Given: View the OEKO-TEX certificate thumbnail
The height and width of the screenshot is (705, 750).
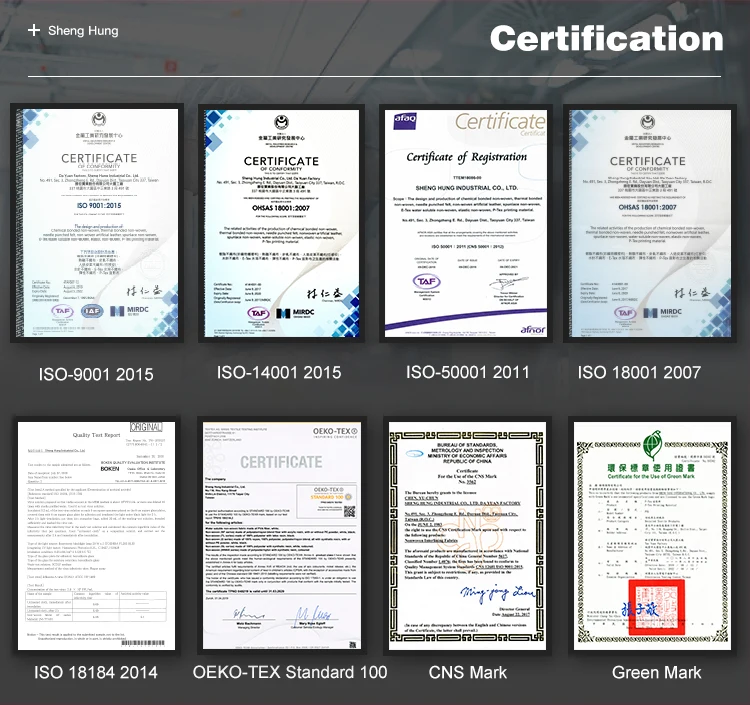Looking at the screenshot, I should click(282, 536).
